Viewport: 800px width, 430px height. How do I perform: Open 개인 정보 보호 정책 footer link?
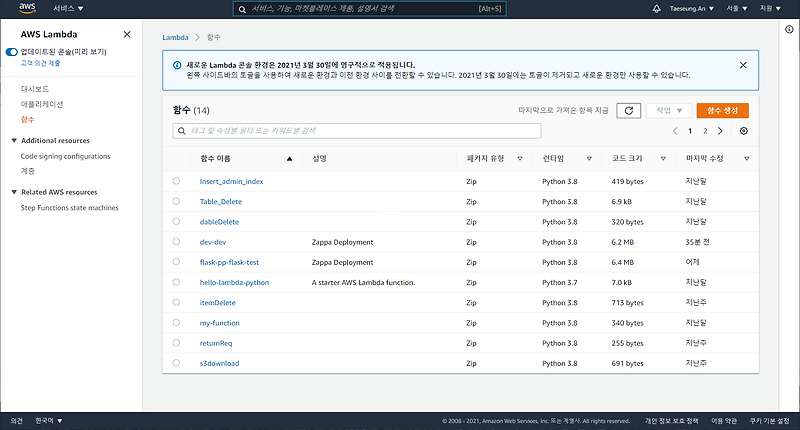pyautogui.click(x=671, y=421)
